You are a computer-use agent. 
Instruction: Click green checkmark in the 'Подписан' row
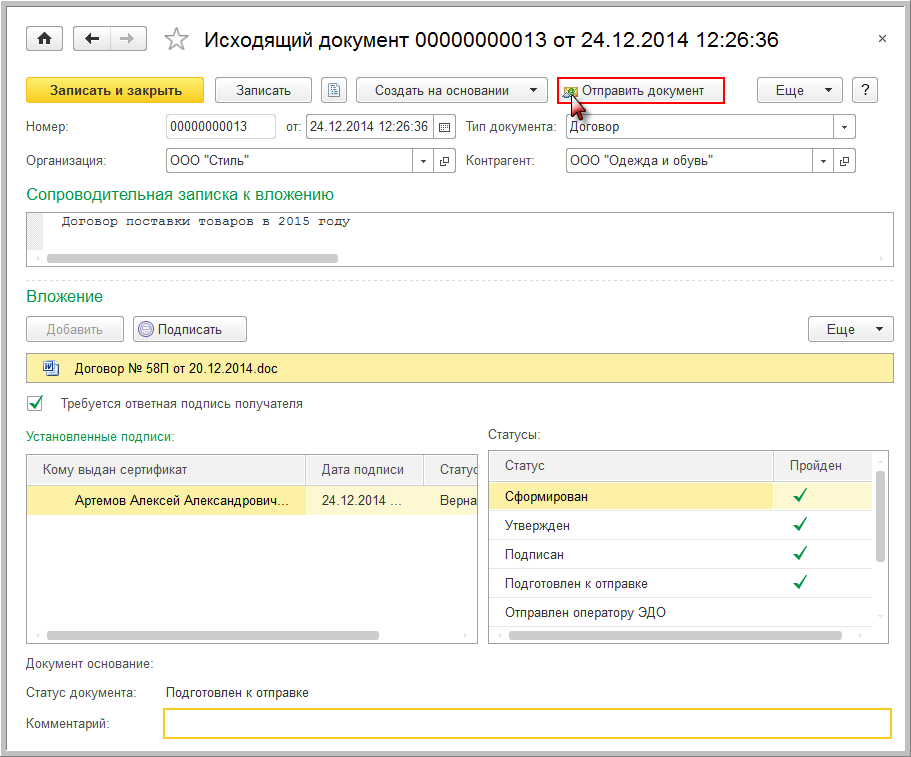[800, 553]
